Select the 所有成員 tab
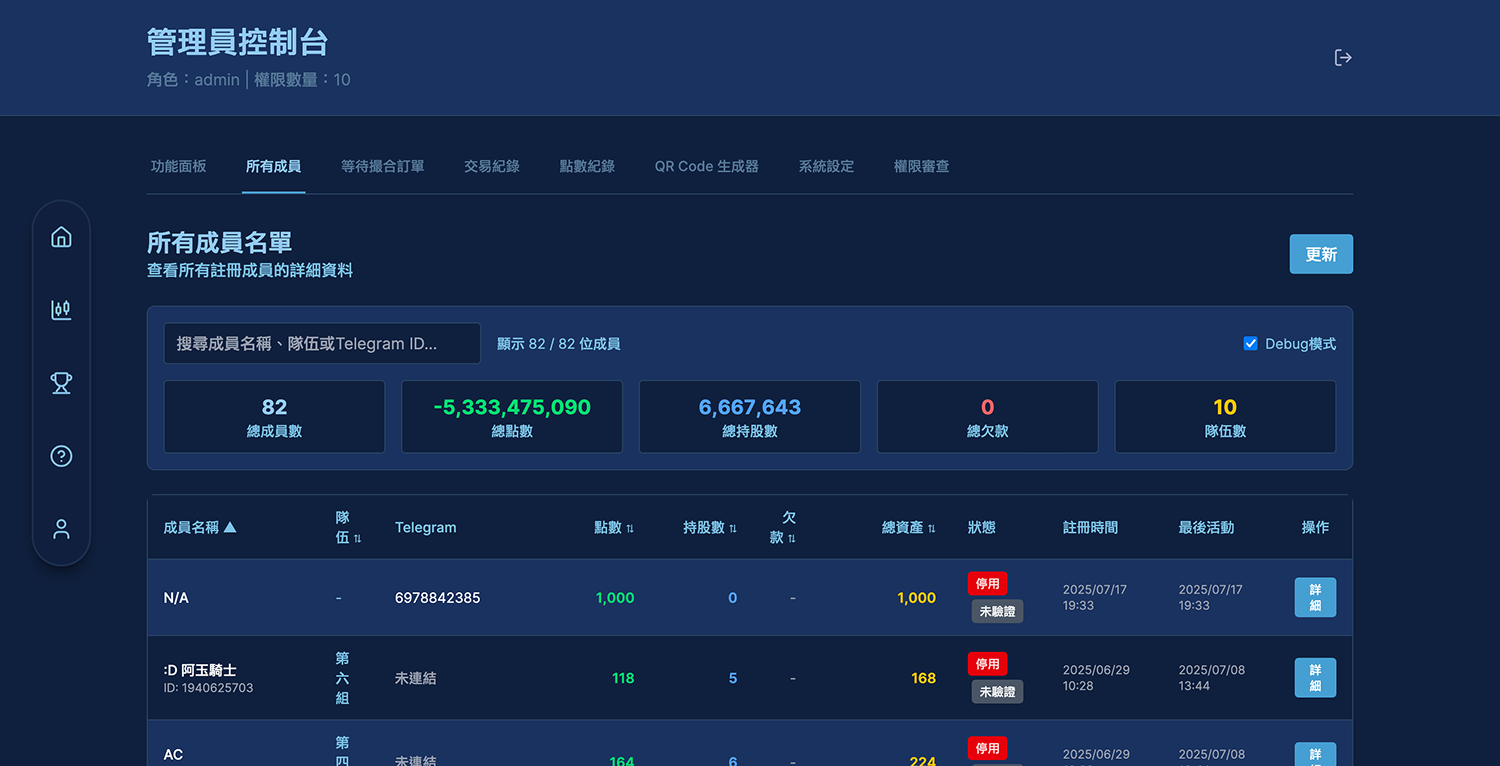 (274, 166)
